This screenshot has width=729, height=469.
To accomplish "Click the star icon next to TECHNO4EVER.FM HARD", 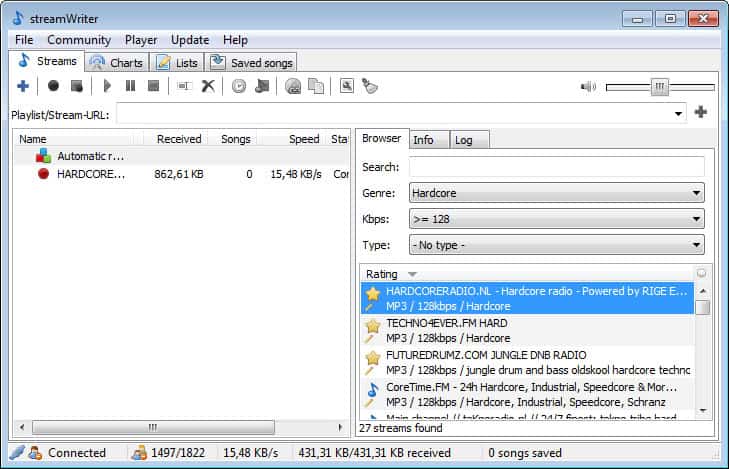I will [372, 325].
